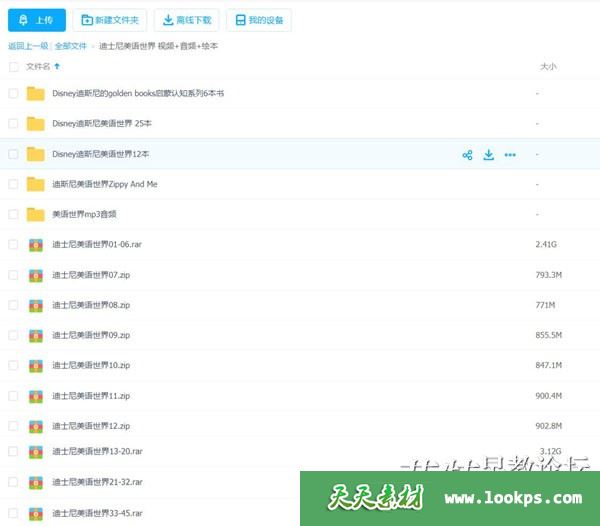600x526 pixels.
Task: Check the 美语世界12本 folder checkbox
Action: pos(13,154)
